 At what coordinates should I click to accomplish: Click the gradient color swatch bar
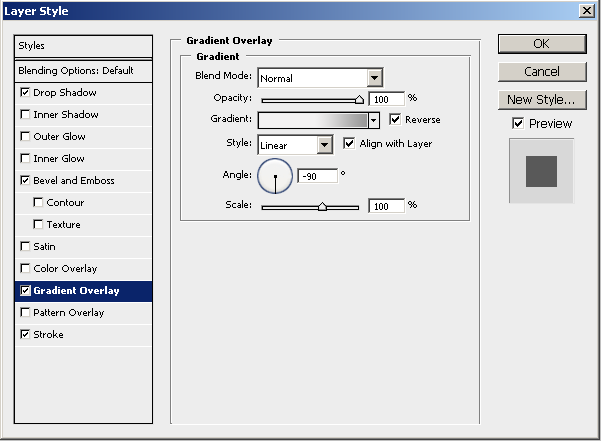[312, 120]
